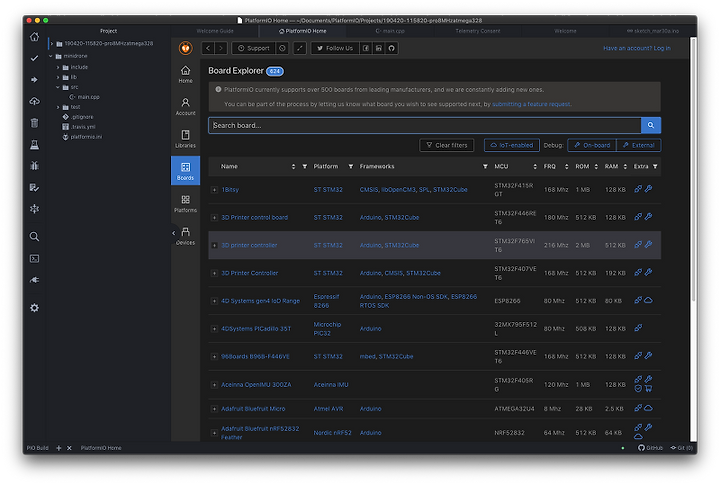Collapse the minidrone project folder
Image resolution: width=720 pixels, height=485 pixels.
[x=51, y=56]
